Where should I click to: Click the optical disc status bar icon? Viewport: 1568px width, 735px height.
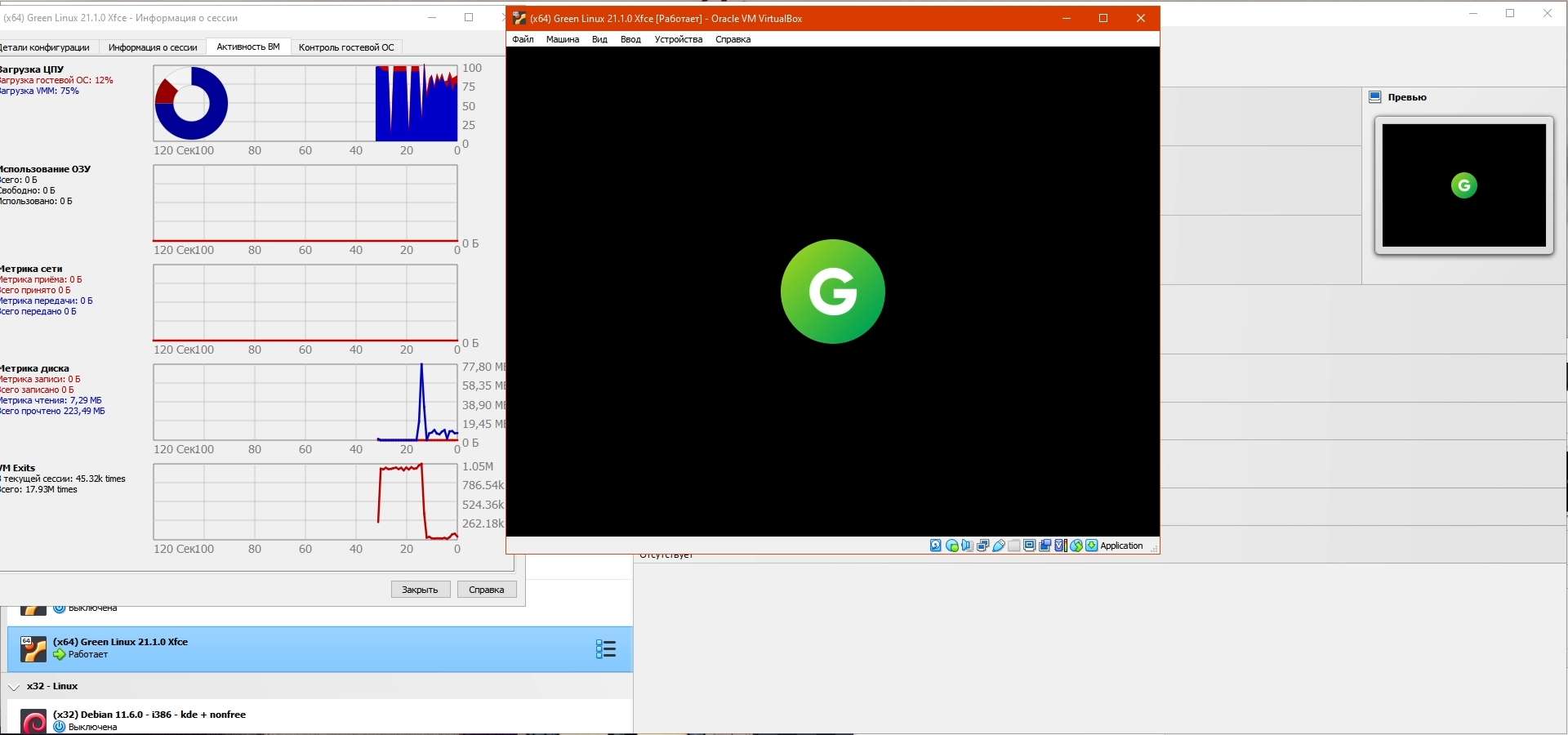tap(952, 546)
